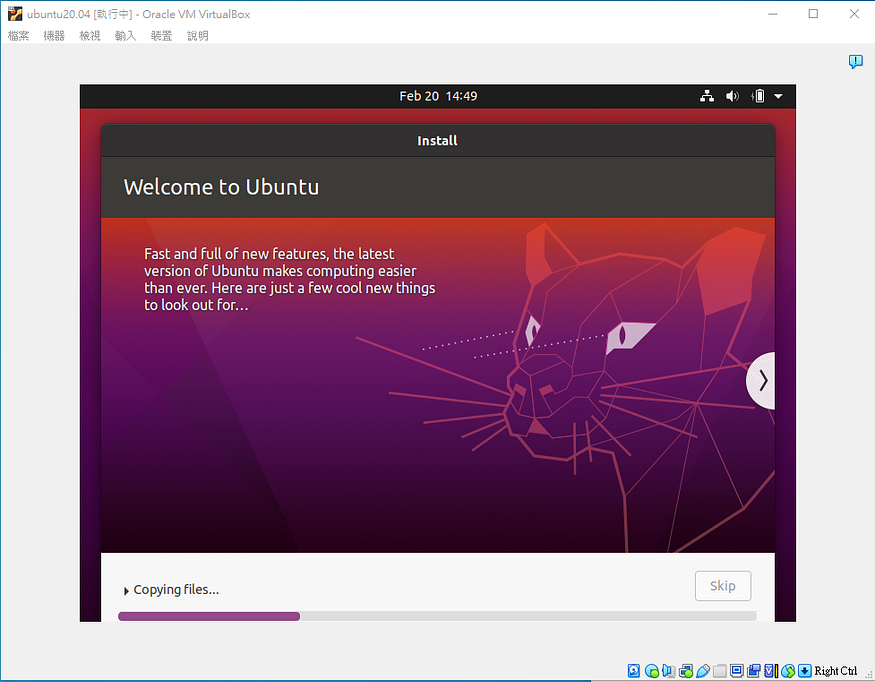Open the audio status icon in VirtualBox status bar
The height and width of the screenshot is (682, 875).
pyautogui.click(x=669, y=670)
